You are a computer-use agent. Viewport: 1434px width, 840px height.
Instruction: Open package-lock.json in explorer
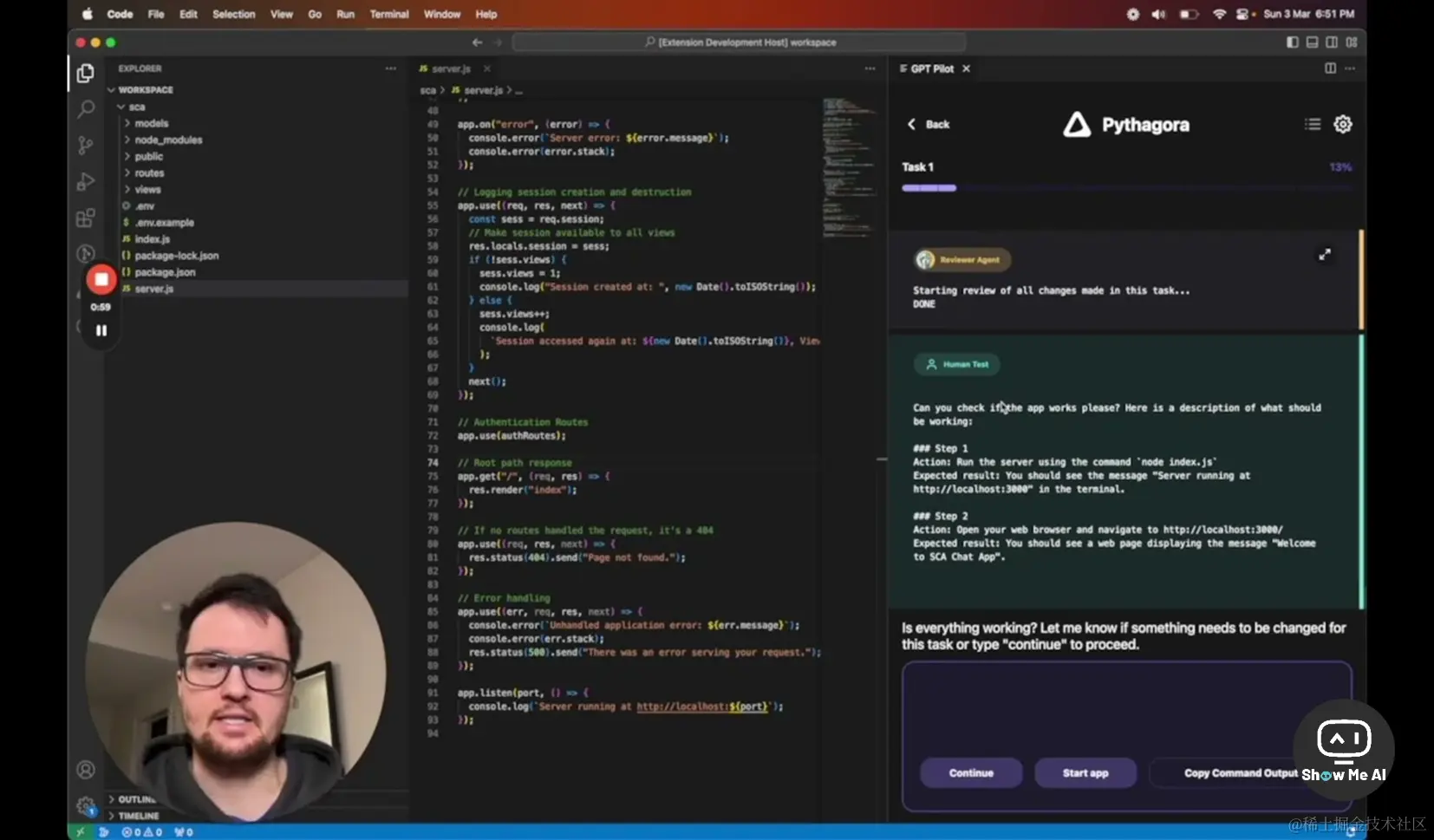[x=176, y=256]
